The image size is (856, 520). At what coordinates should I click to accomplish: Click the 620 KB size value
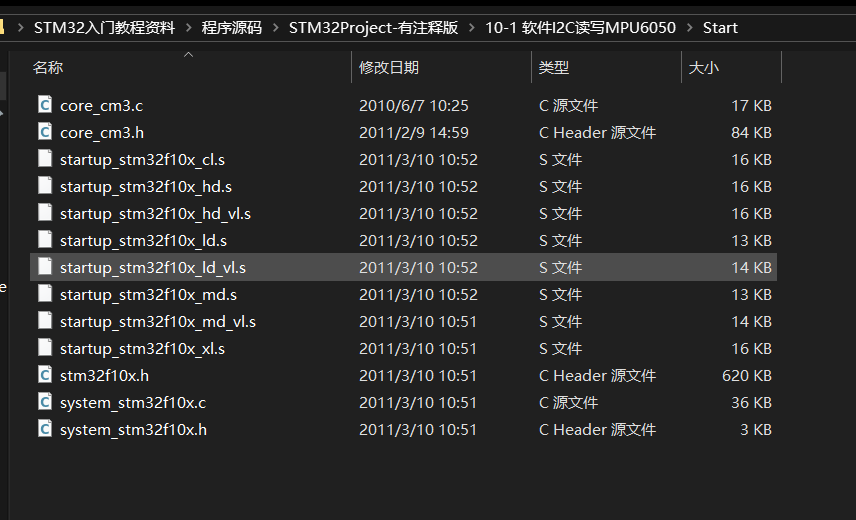point(747,375)
